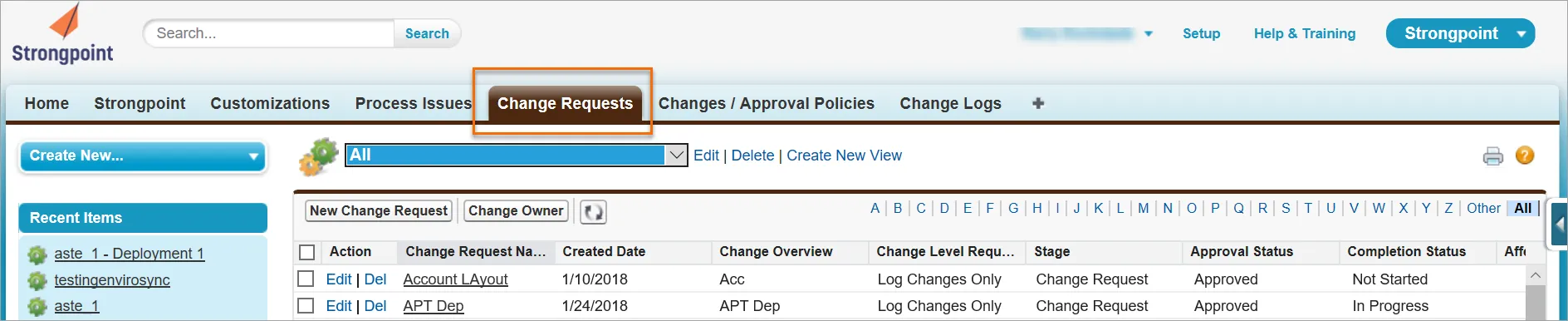Open the Help & Training link

click(x=1304, y=33)
